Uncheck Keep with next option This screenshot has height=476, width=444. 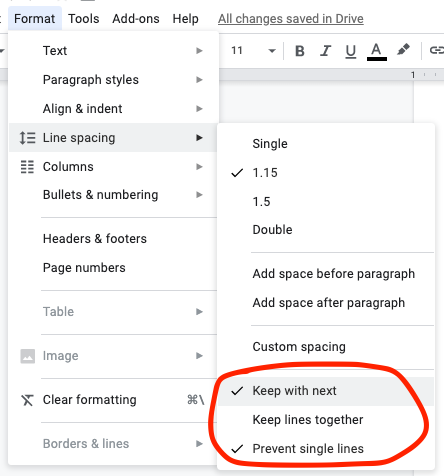click(x=325, y=391)
